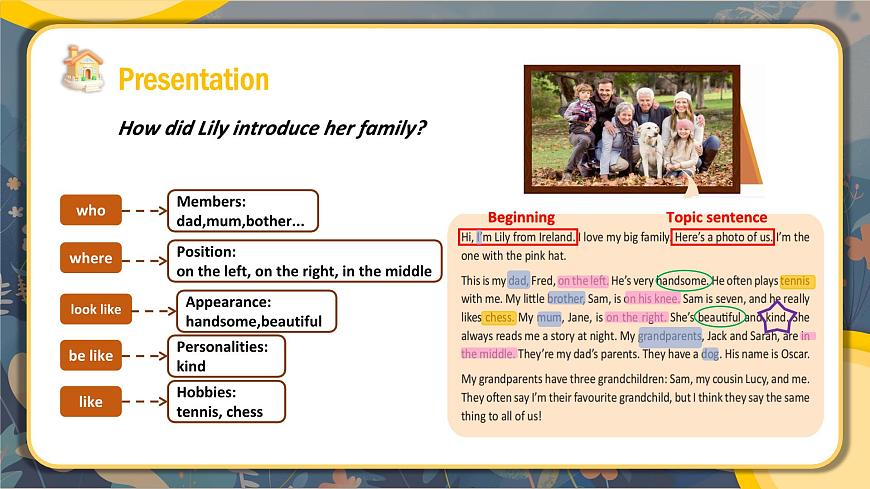Image resolution: width=870 pixels, height=489 pixels.
Task: Click the 'like' label button
Action: [91, 401]
